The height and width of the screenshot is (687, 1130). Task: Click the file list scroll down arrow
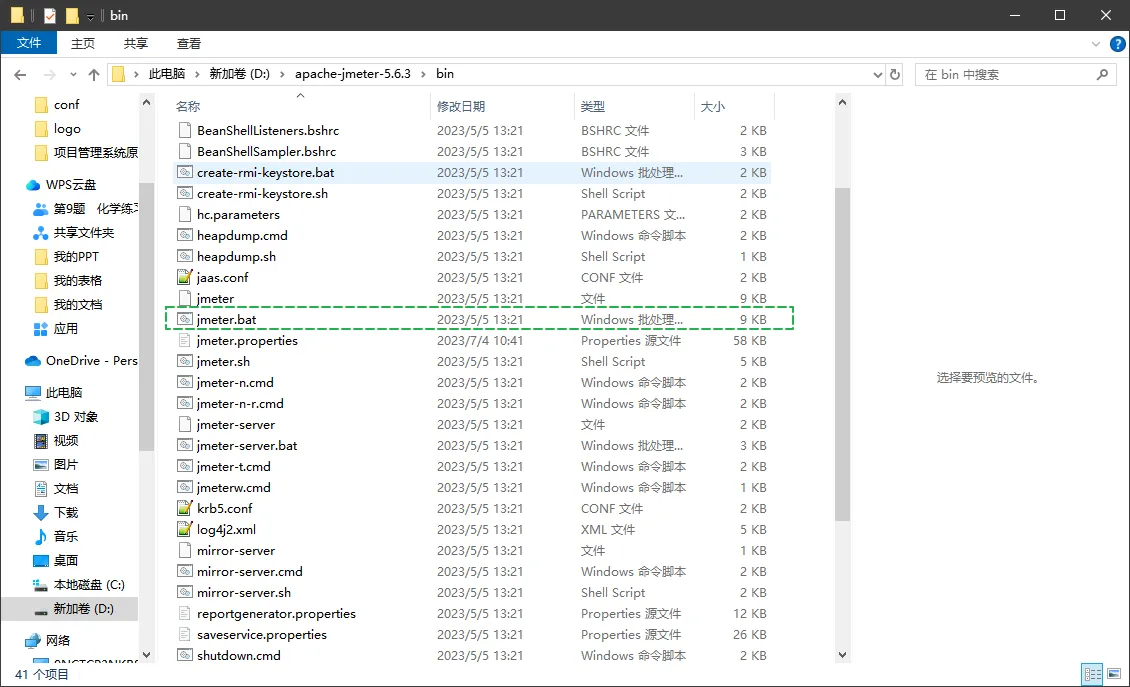(842, 655)
